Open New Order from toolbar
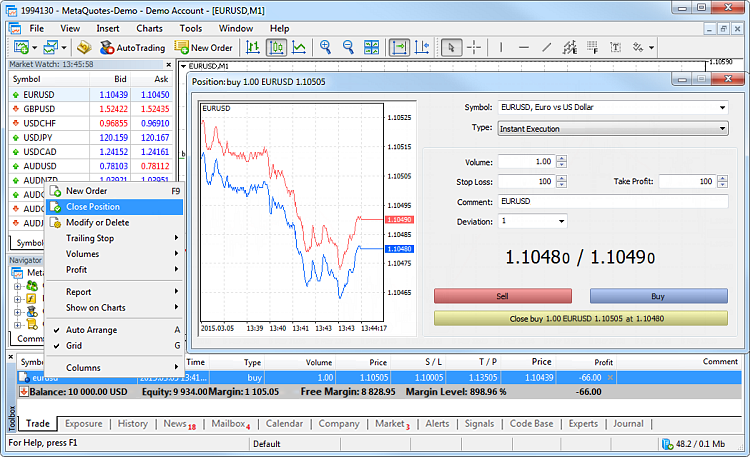The width and height of the screenshot is (750, 457). tap(203, 47)
